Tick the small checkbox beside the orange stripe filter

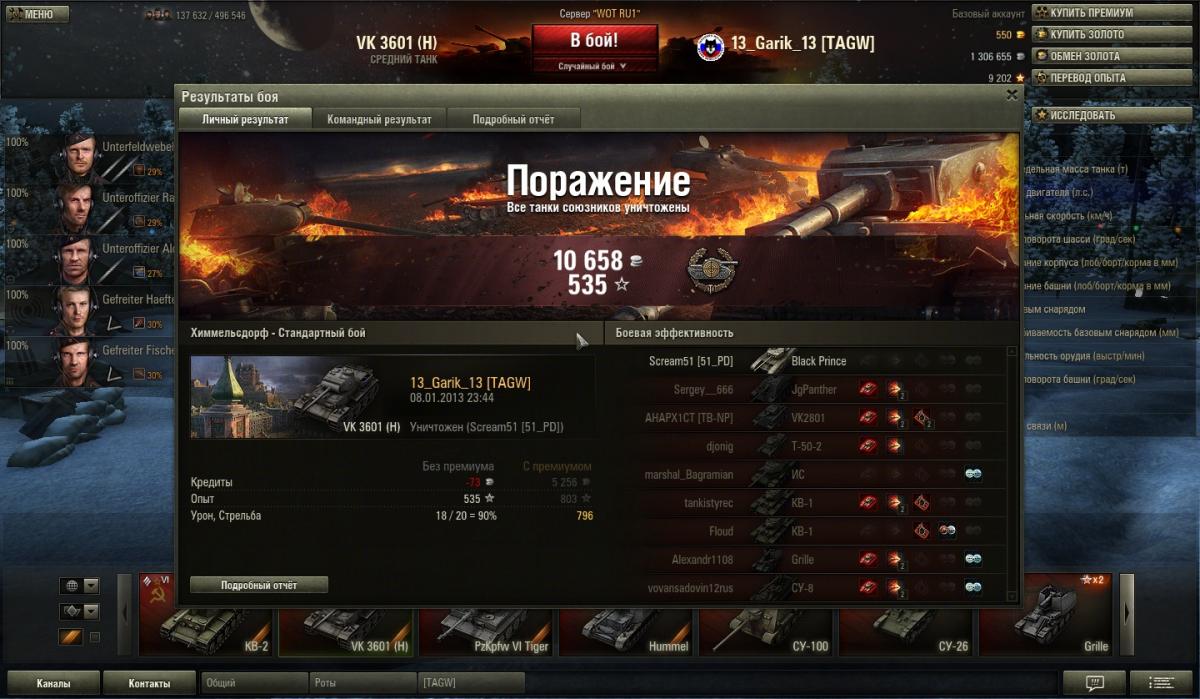coord(95,637)
